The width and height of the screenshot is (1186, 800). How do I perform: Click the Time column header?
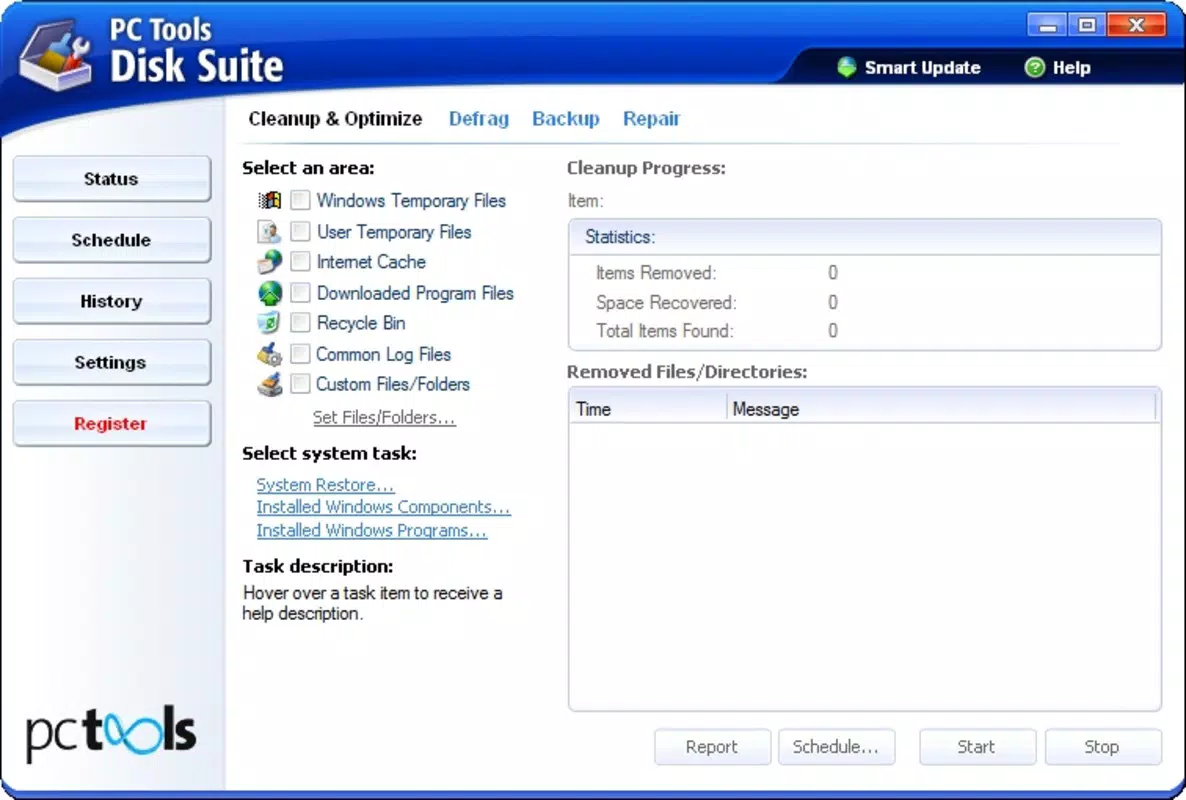click(x=648, y=409)
